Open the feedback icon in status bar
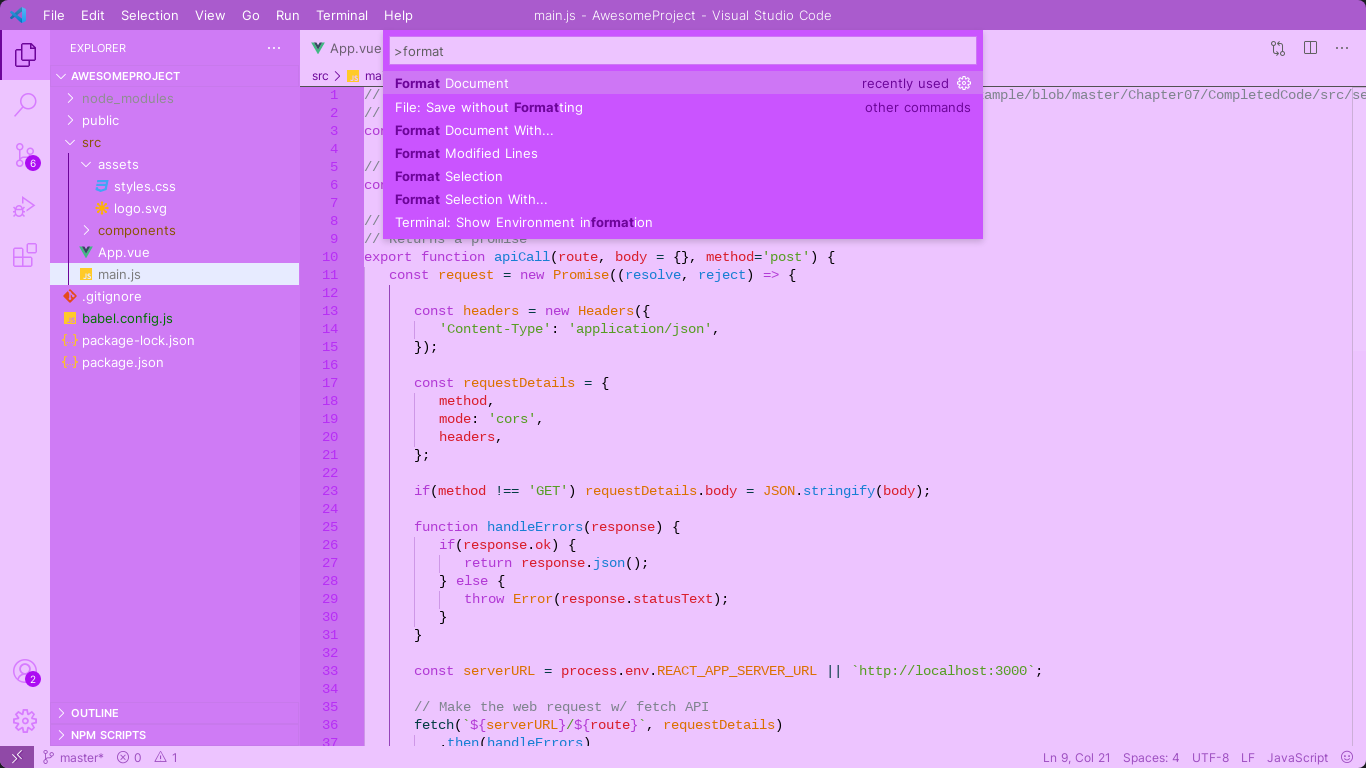Viewport: 1366px width, 768px height. tap(1348, 757)
